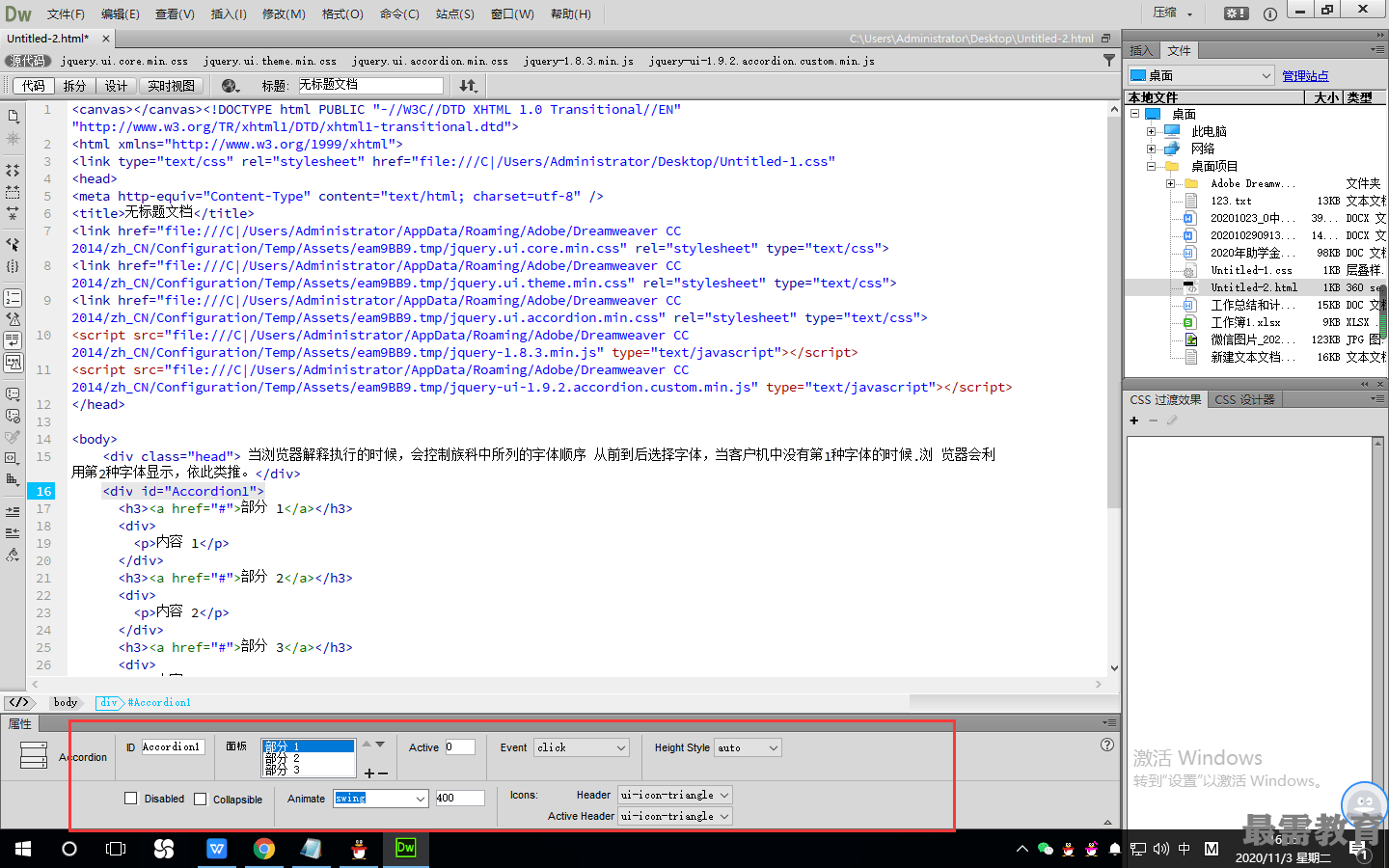Select Untitled-1.css in the file tree
The width and height of the screenshot is (1389, 868).
(1251, 270)
